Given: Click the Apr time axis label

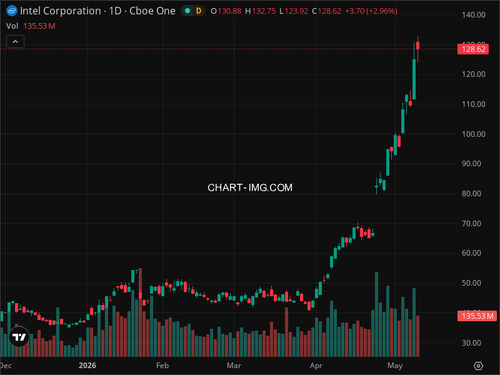Looking at the screenshot, I should click(x=316, y=366).
